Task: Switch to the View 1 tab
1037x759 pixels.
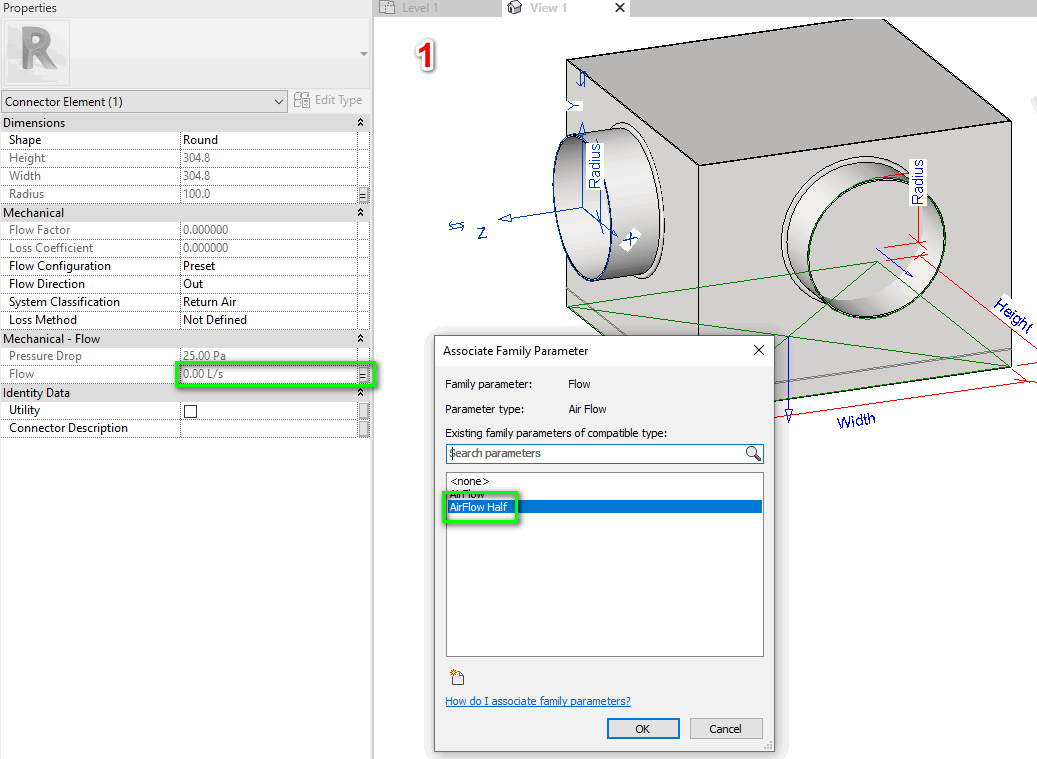Action: 549,8
